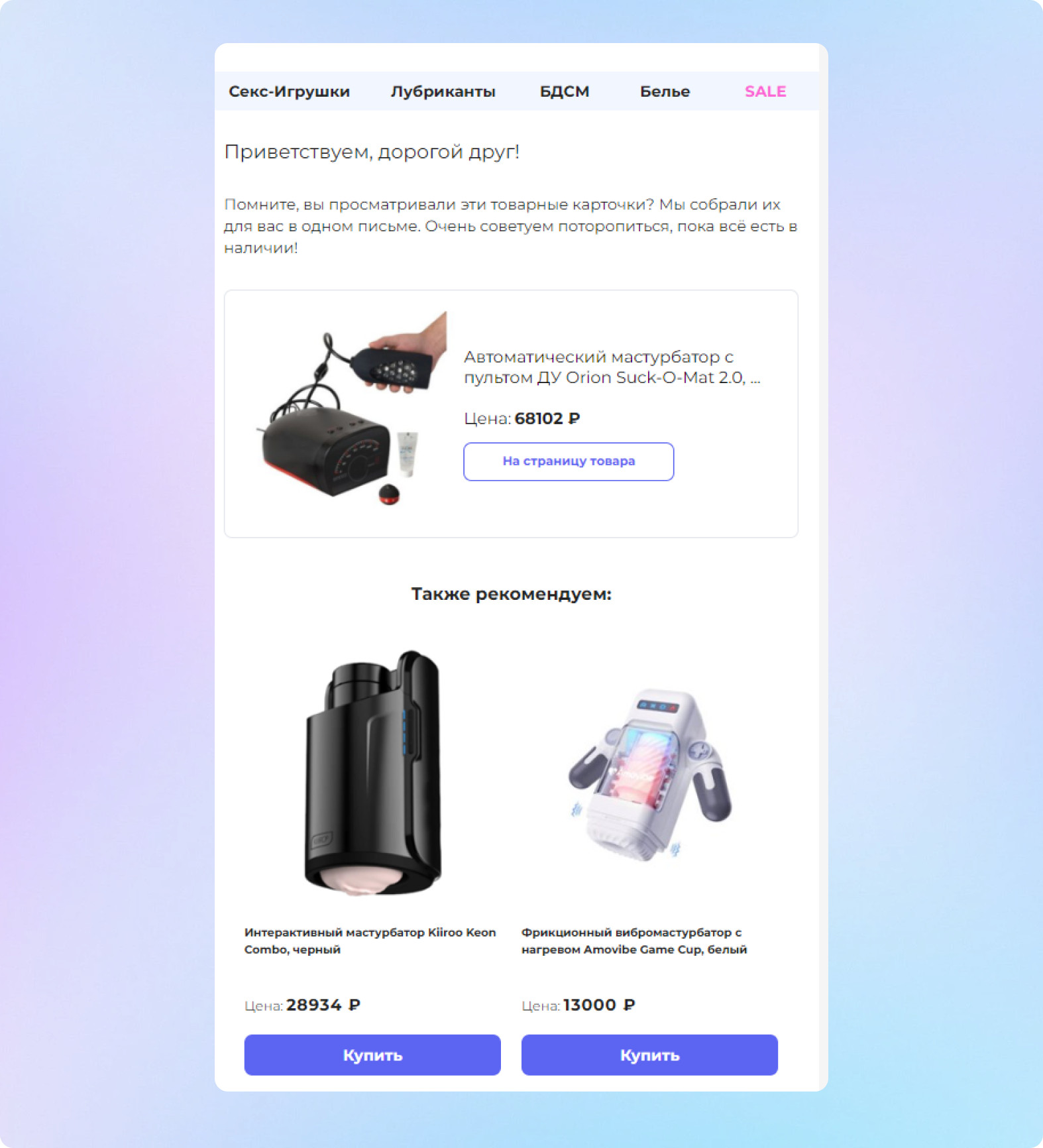Click the Orion Suck-O-Mat 2.0 product title
Image resolution: width=1043 pixels, height=1148 pixels.
[x=612, y=367]
